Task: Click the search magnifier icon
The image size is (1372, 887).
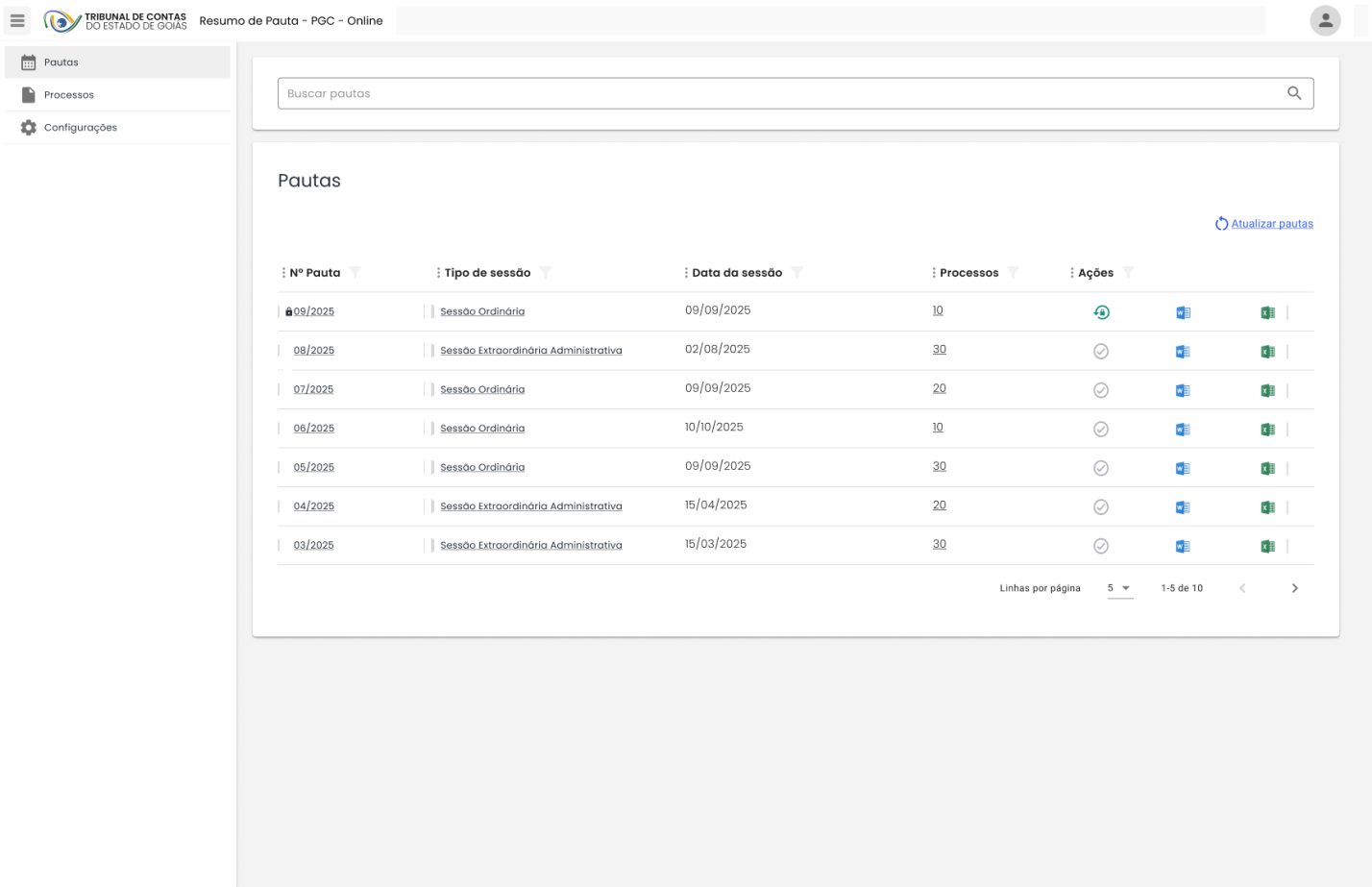Action: pyautogui.click(x=1294, y=93)
